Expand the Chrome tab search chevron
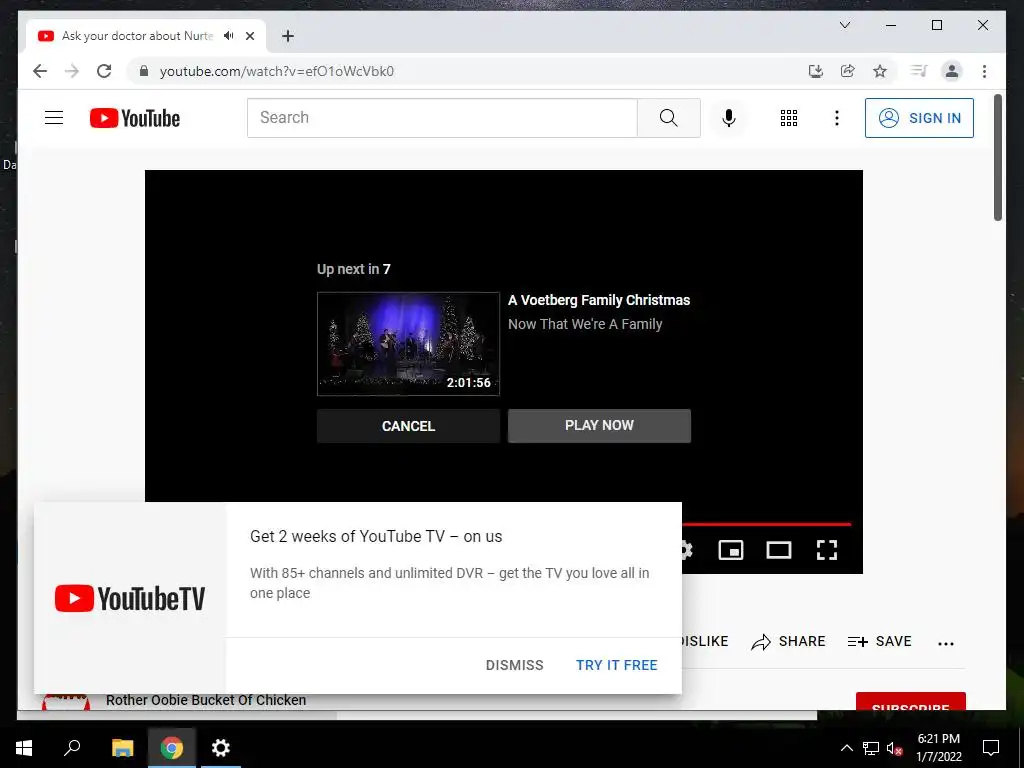The image size is (1024, 768). (844, 25)
